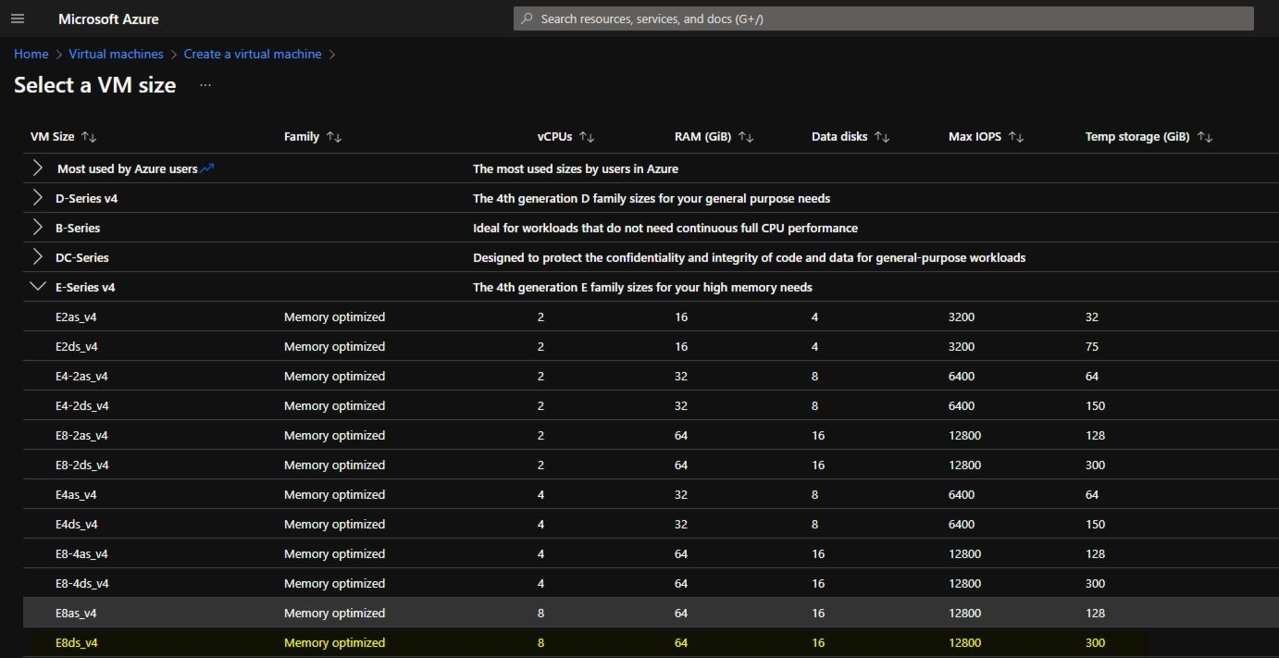The image size is (1279, 658).
Task: Sort by Max IOPS column arrows
Action: [1016, 137]
